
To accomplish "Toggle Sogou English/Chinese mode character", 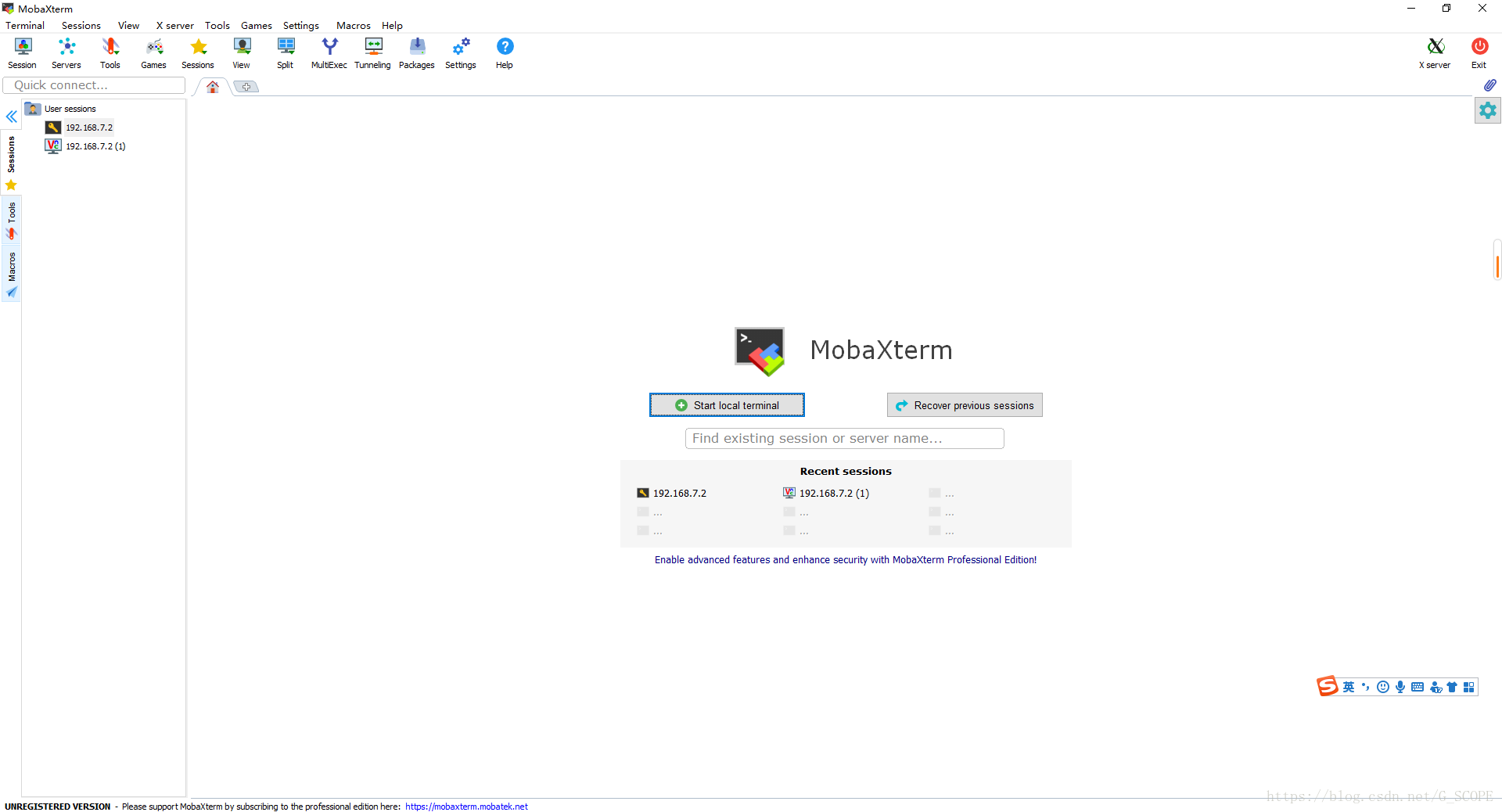I will click(x=1349, y=687).
